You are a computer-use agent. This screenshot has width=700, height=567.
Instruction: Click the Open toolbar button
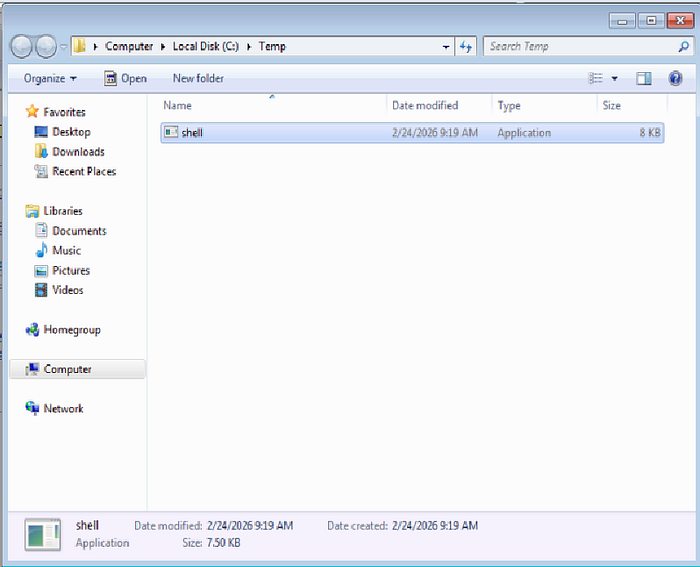(125, 79)
